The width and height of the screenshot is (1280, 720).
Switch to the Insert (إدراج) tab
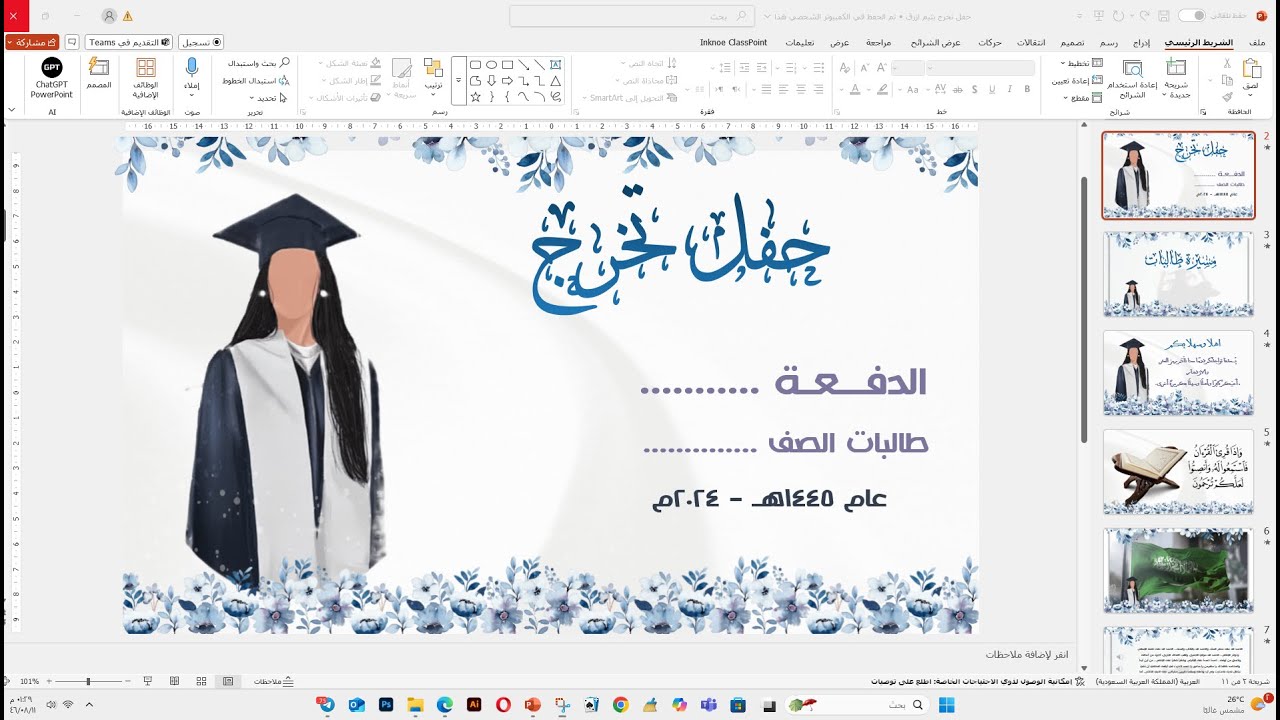(1142, 42)
